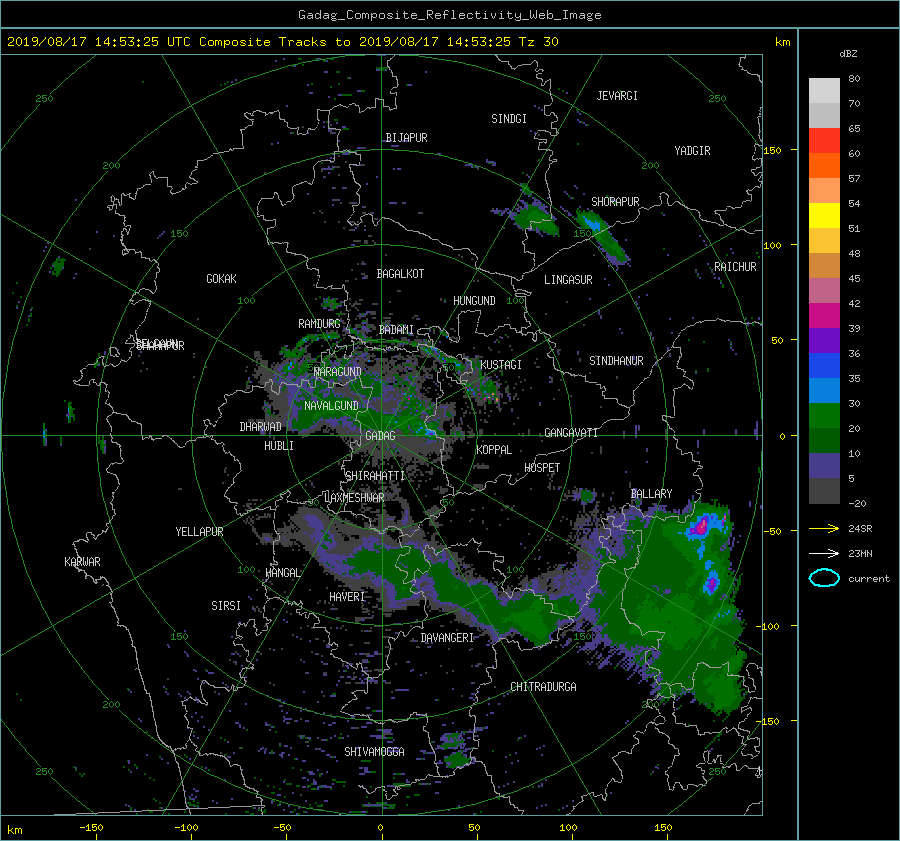Click the GOKAK city label
The width and height of the screenshot is (900, 841).
pyautogui.click(x=221, y=278)
